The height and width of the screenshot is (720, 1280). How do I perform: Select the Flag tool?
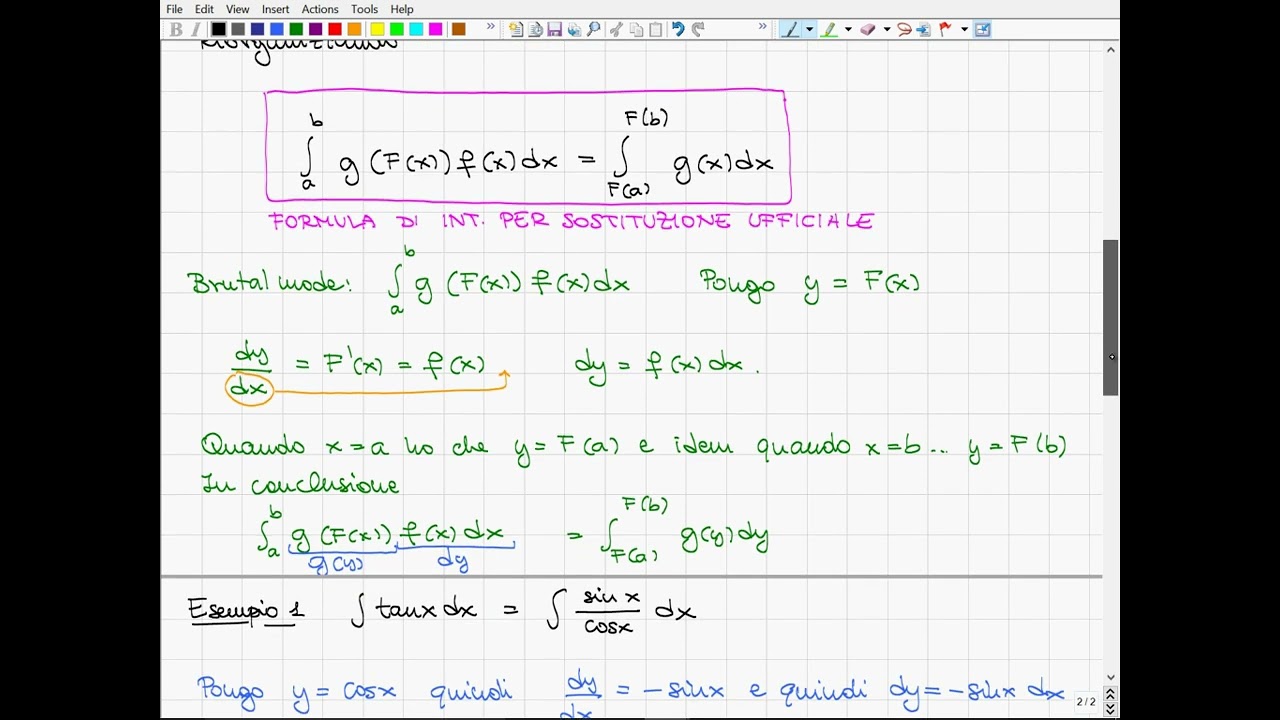coord(945,29)
